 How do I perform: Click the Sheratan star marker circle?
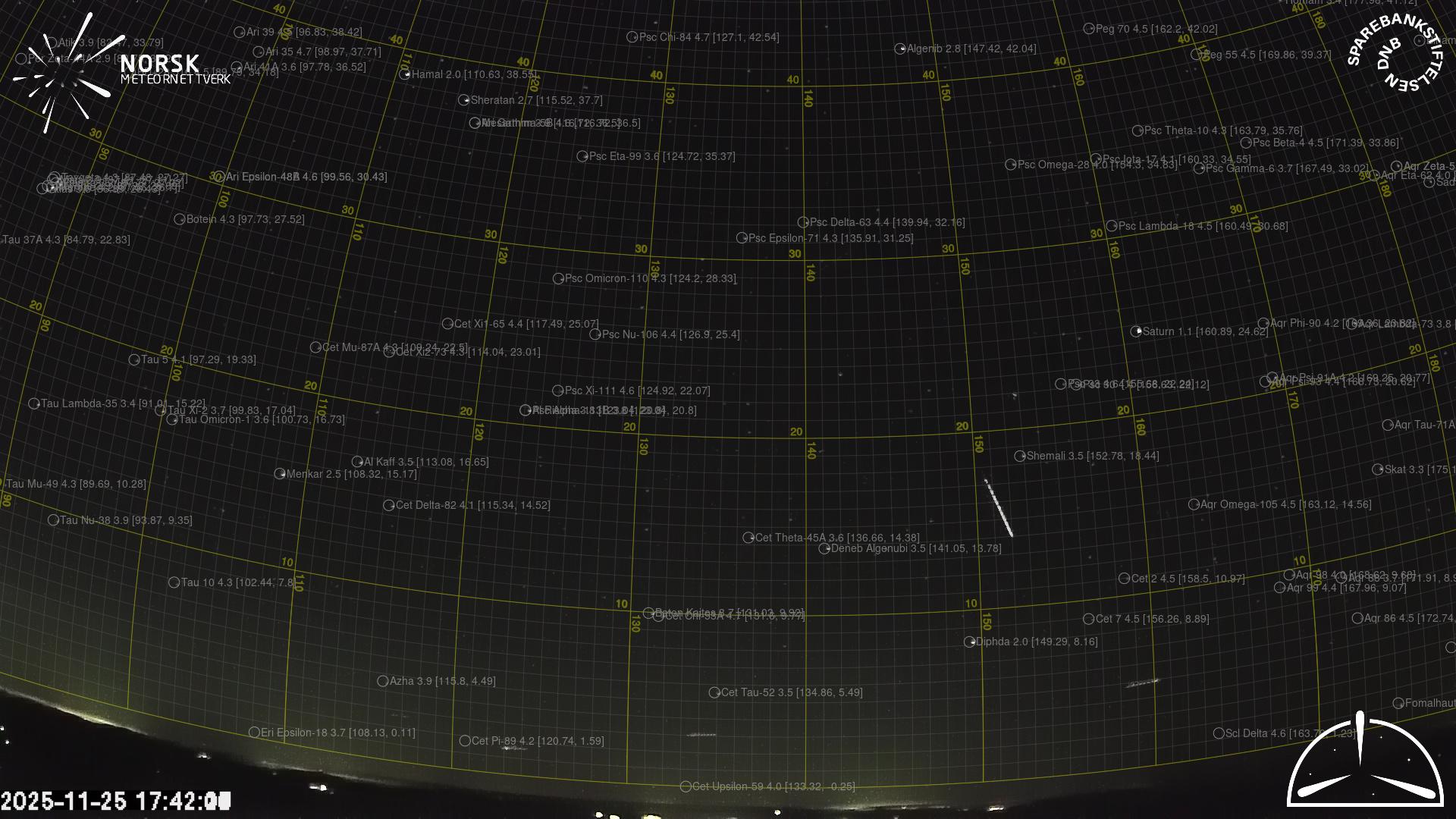464,100
